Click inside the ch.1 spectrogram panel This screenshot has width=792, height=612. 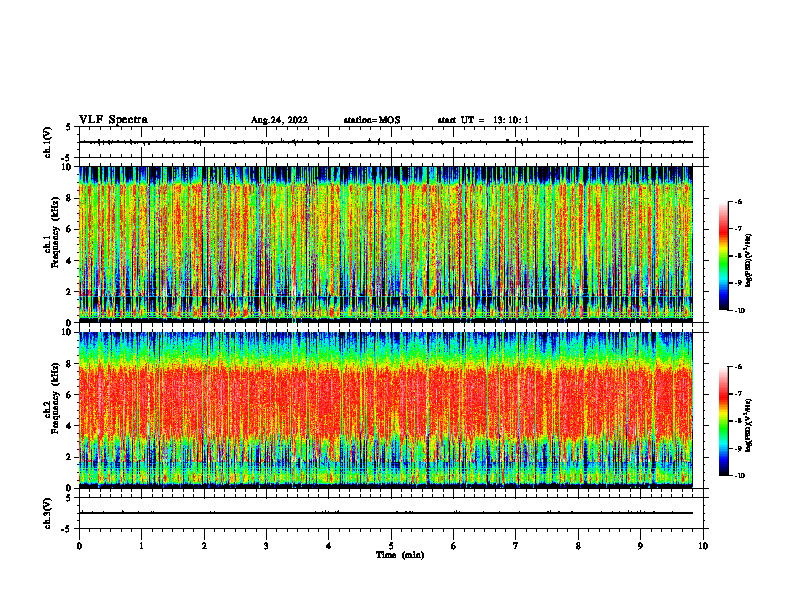click(x=386, y=244)
